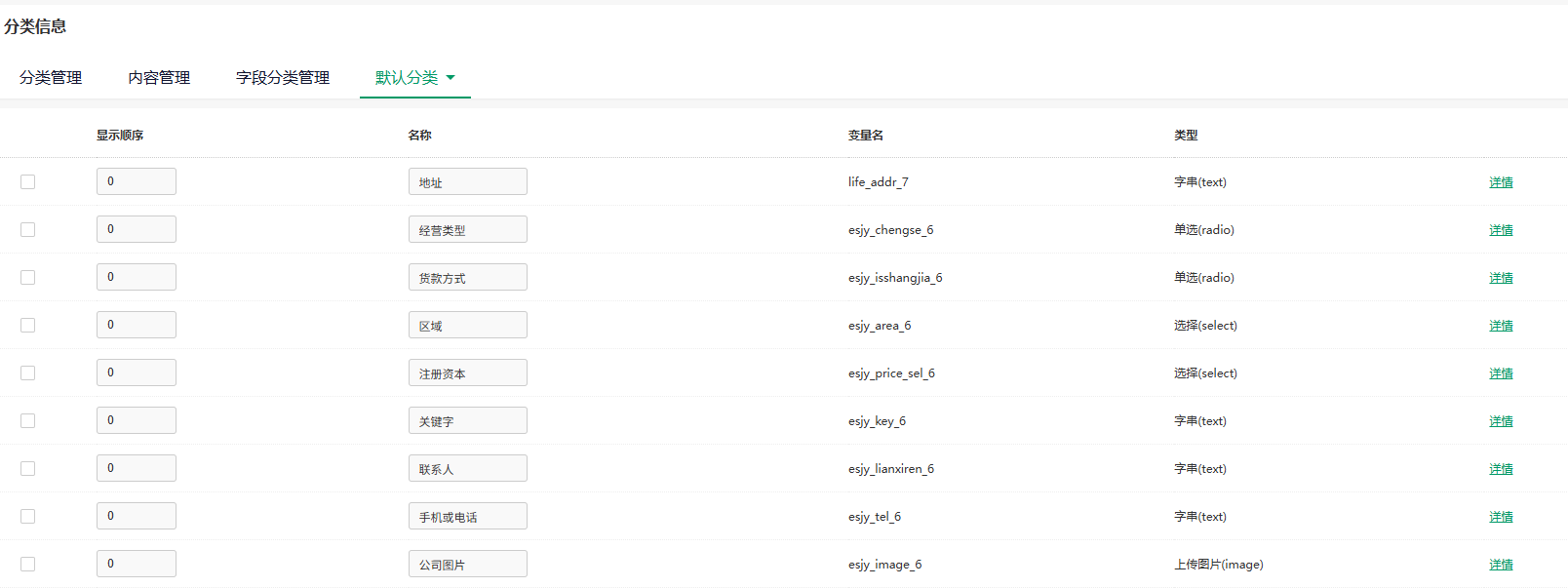The image size is (1568, 588).
Task: Switch to the 分类管理 tab
Action: point(51,78)
